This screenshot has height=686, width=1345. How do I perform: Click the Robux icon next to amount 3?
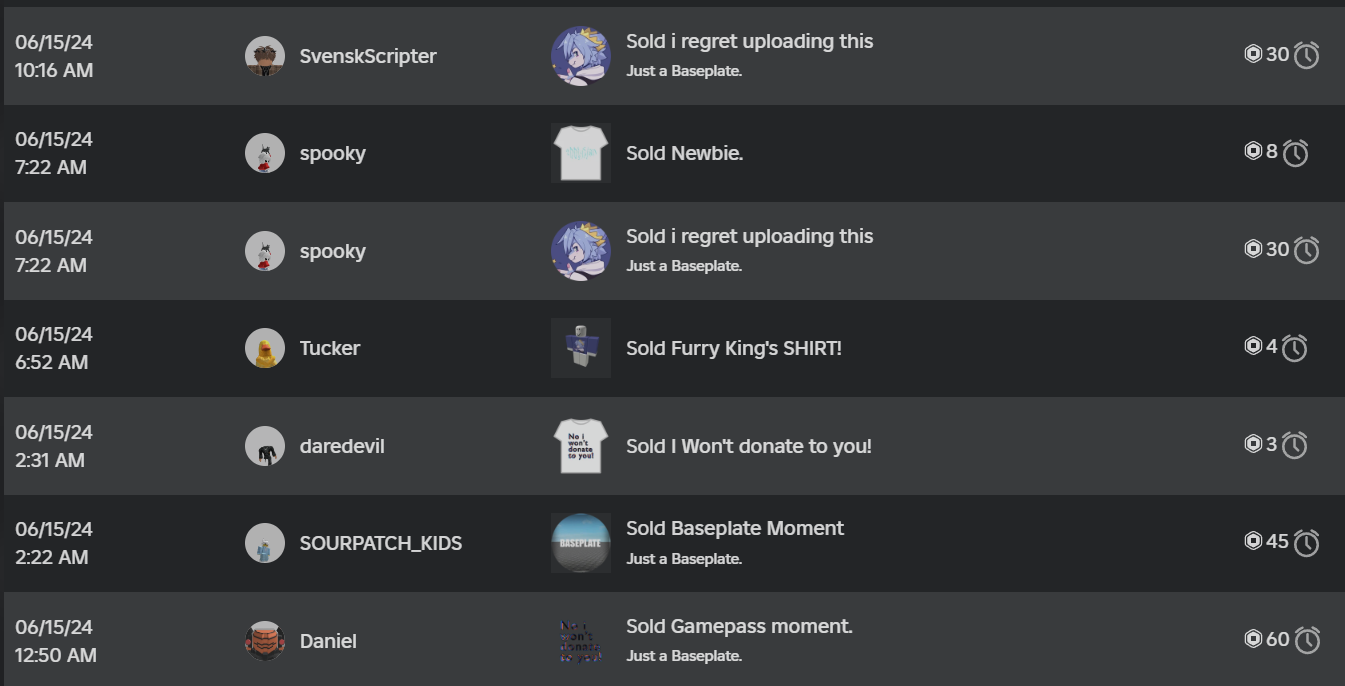coord(1253,444)
